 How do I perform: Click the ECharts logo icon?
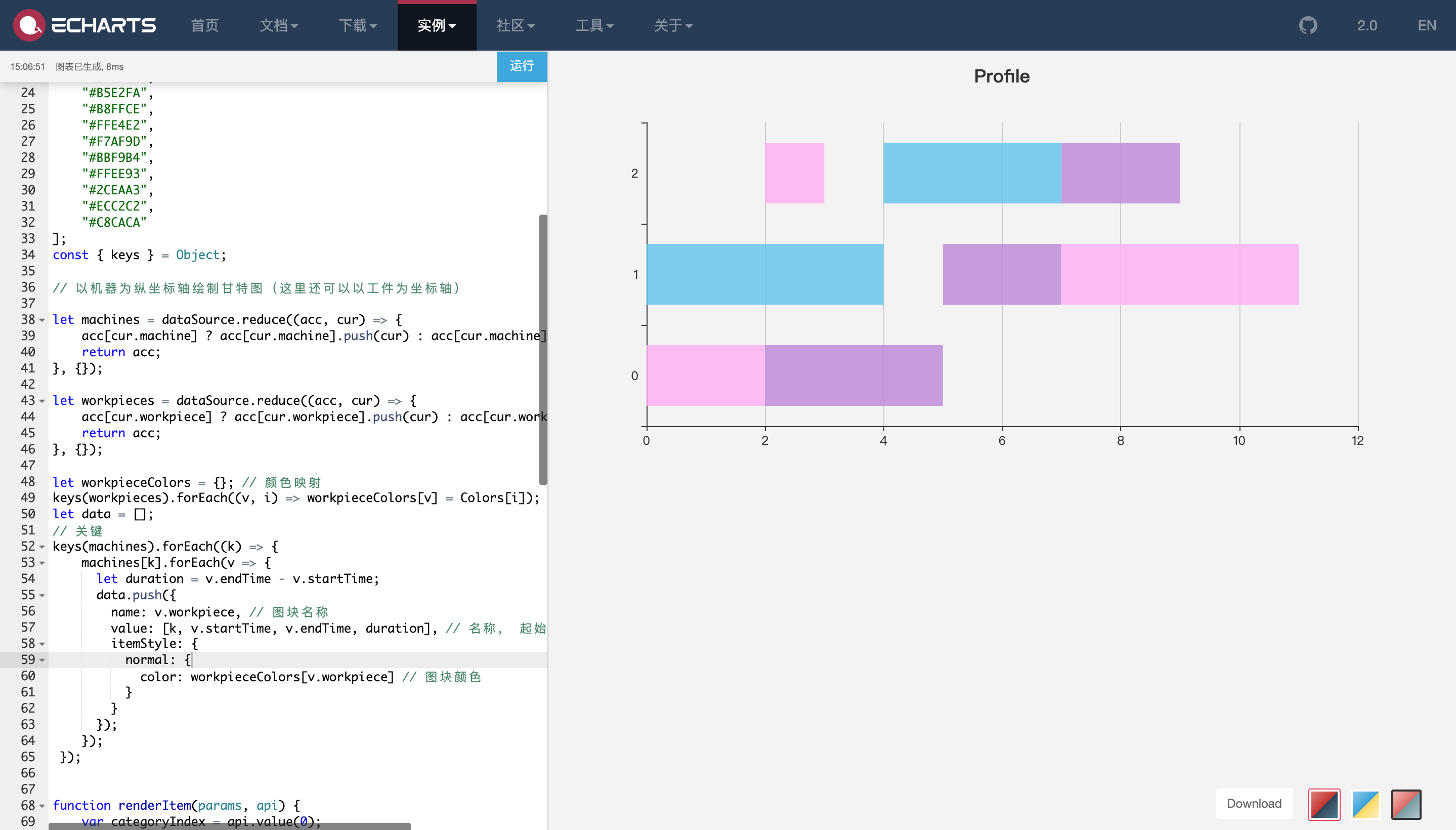(x=28, y=25)
